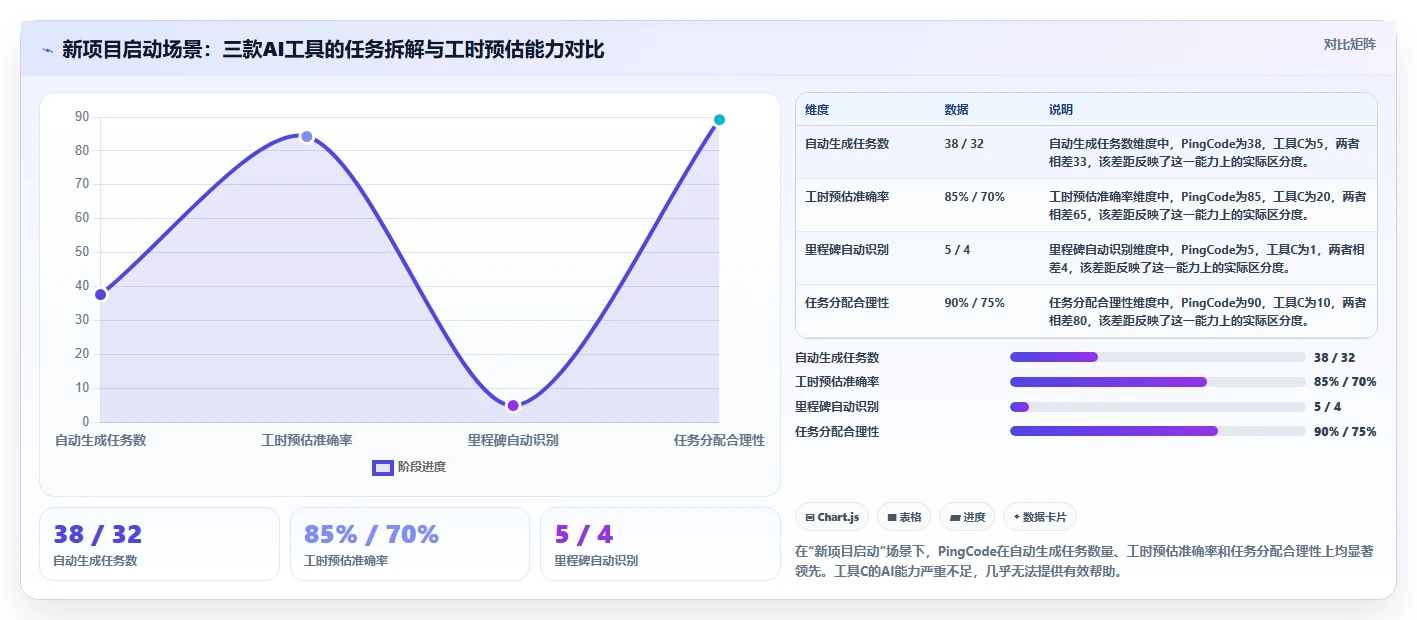Click the 表格 tag chip
The height and width of the screenshot is (620, 1417).
coord(904,517)
